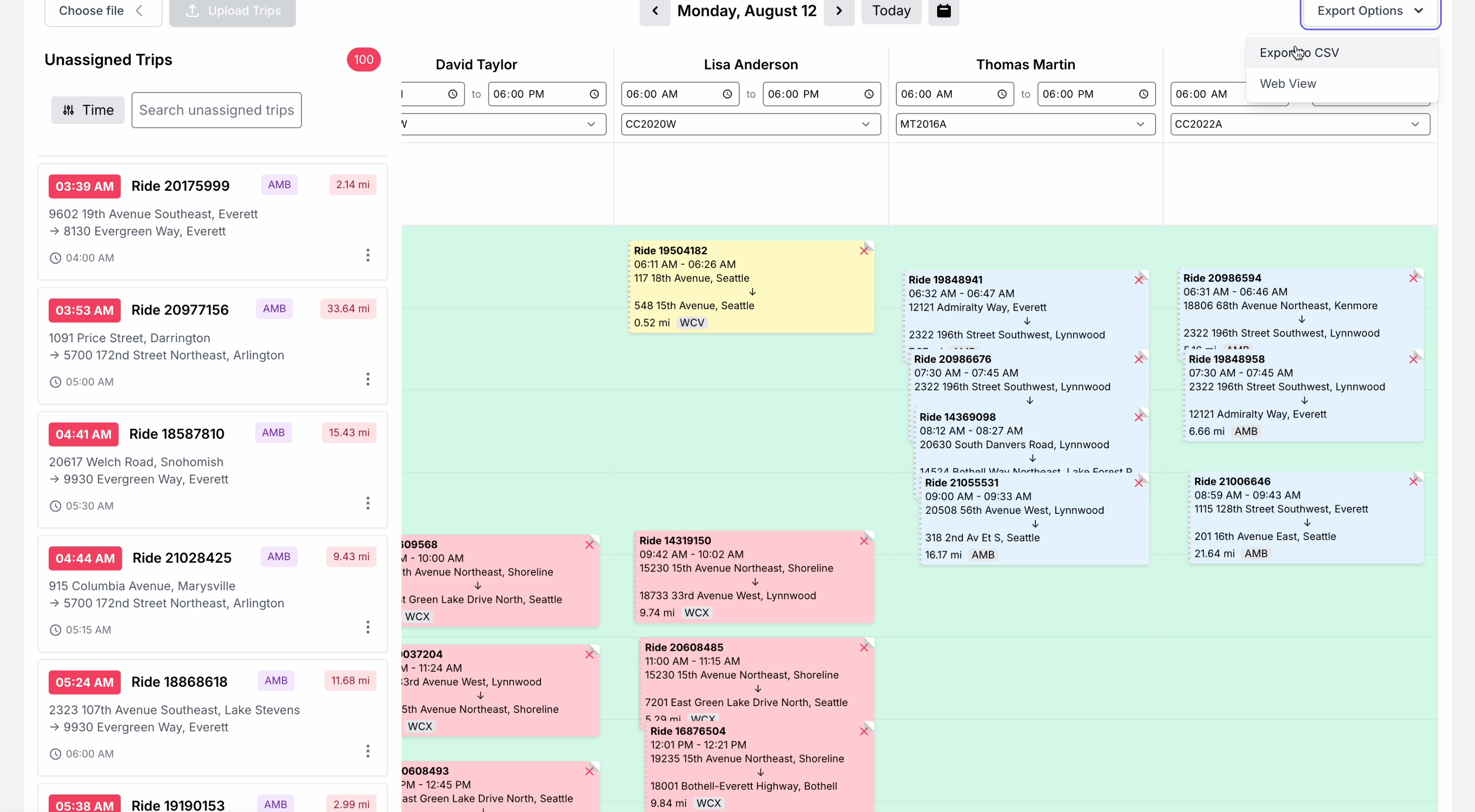The width and height of the screenshot is (1475, 812).
Task: Open three-dot menu for Ride 18587810
Action: [x=368, y=503]
